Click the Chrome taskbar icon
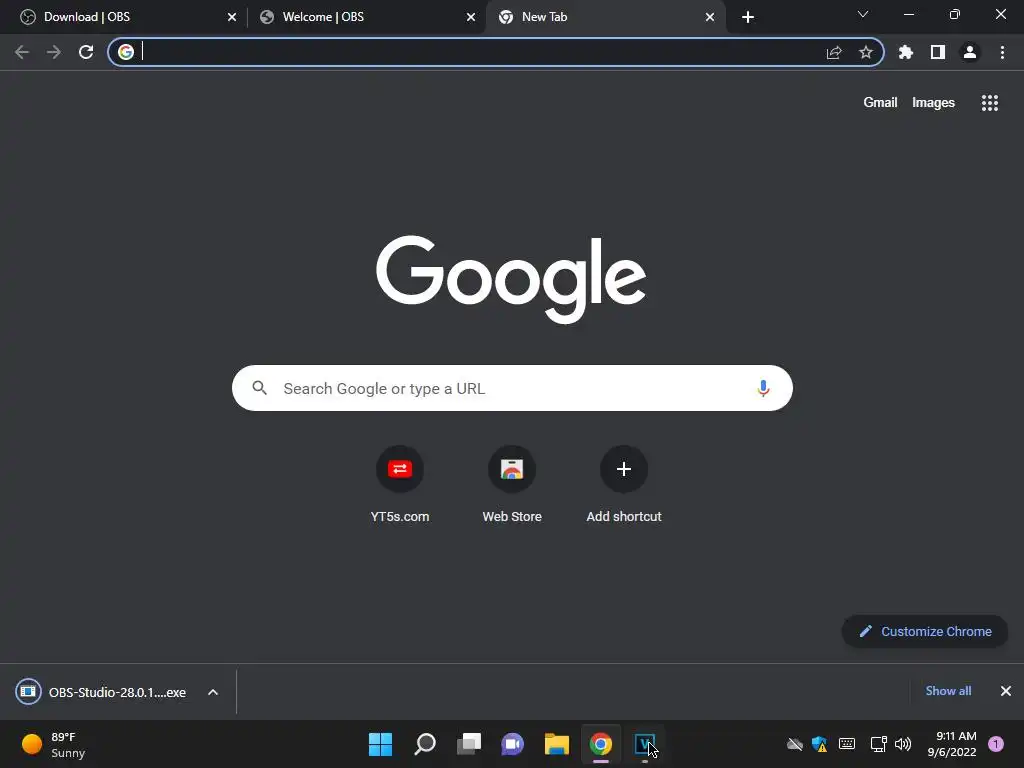 pos(601,744)
